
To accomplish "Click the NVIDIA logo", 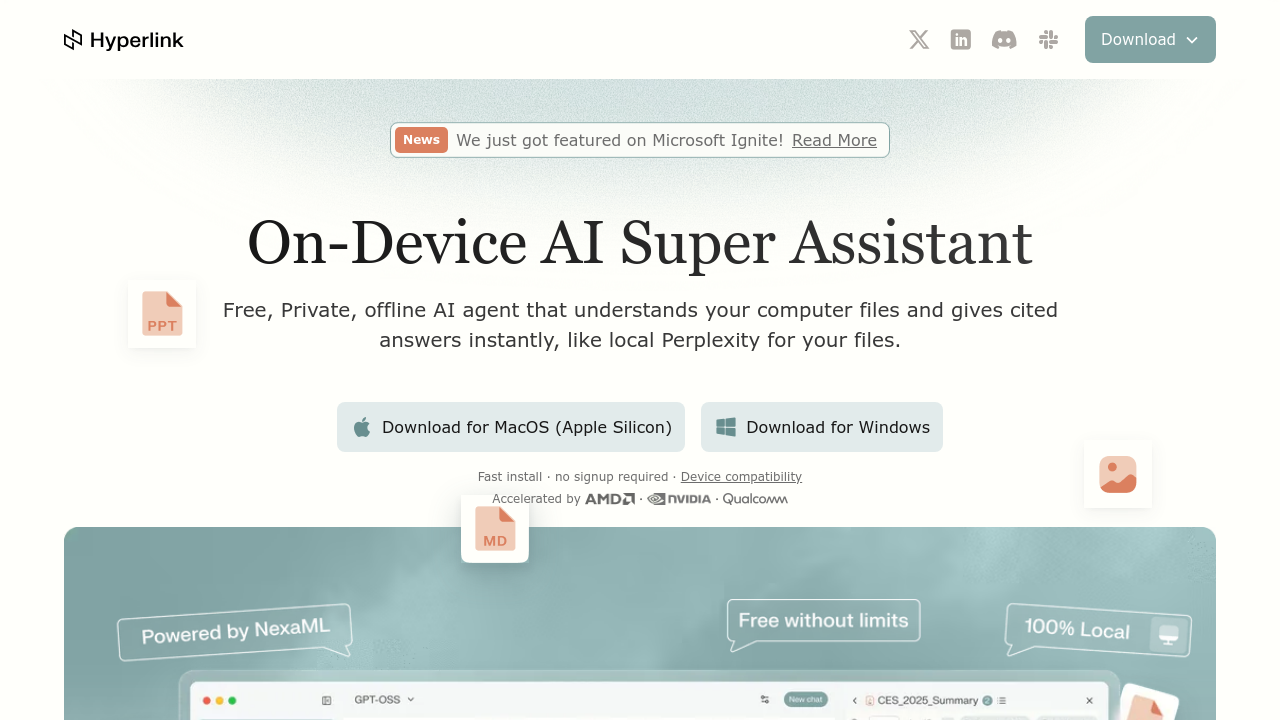I will coord(679,498).
